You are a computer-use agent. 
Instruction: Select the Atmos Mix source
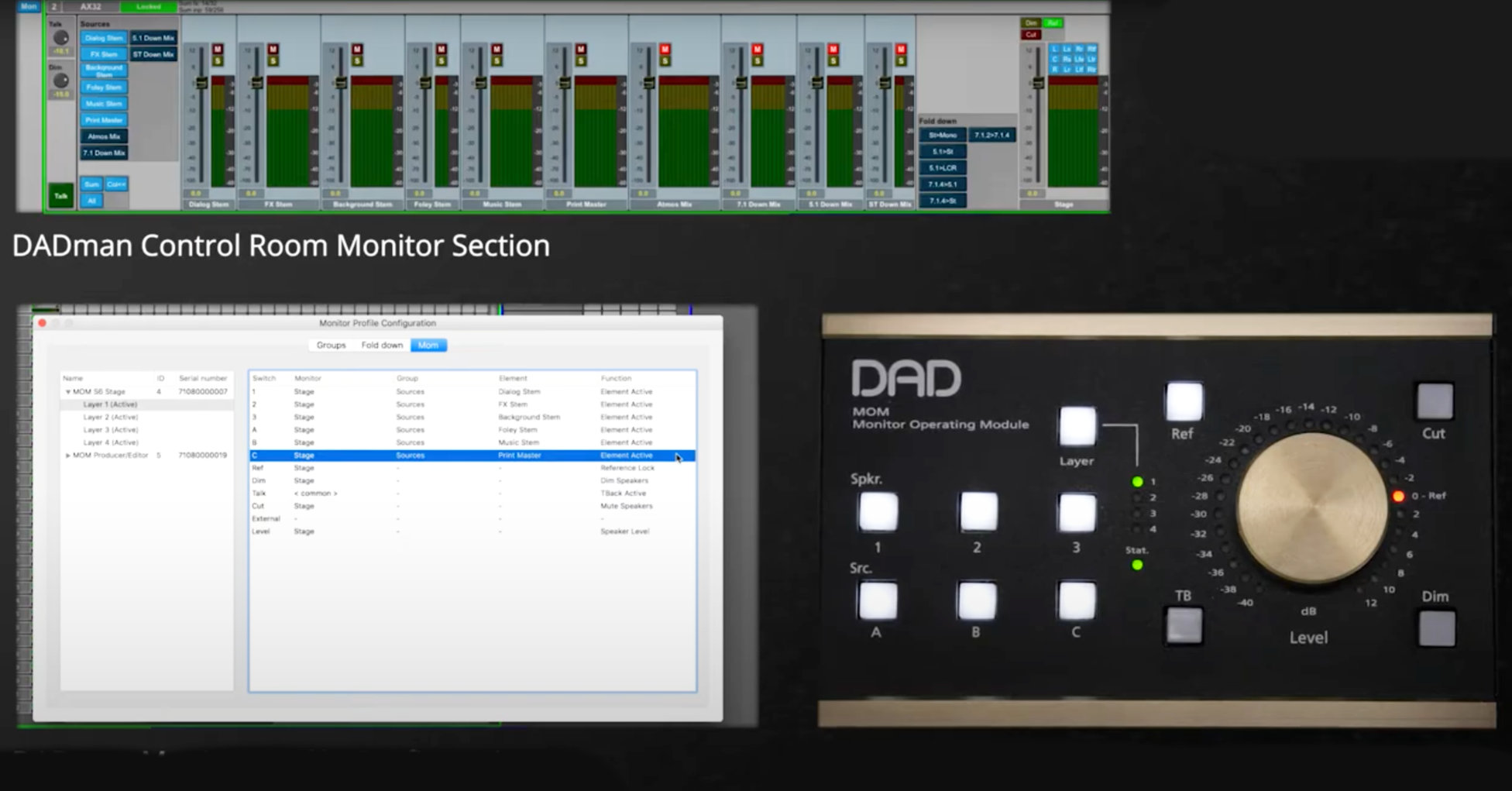pyautogui.click(x=104, y=136)
